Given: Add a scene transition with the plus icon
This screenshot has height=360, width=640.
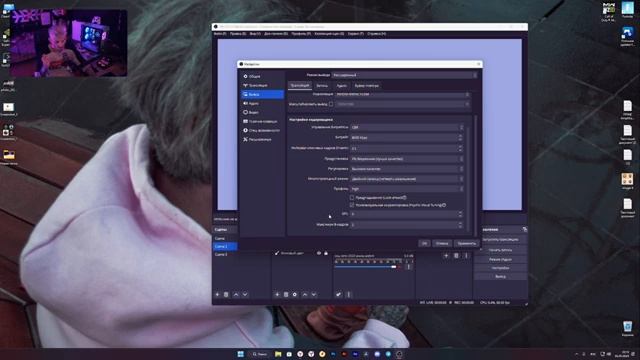Looking at the screenshot, I should pos(446,256).
